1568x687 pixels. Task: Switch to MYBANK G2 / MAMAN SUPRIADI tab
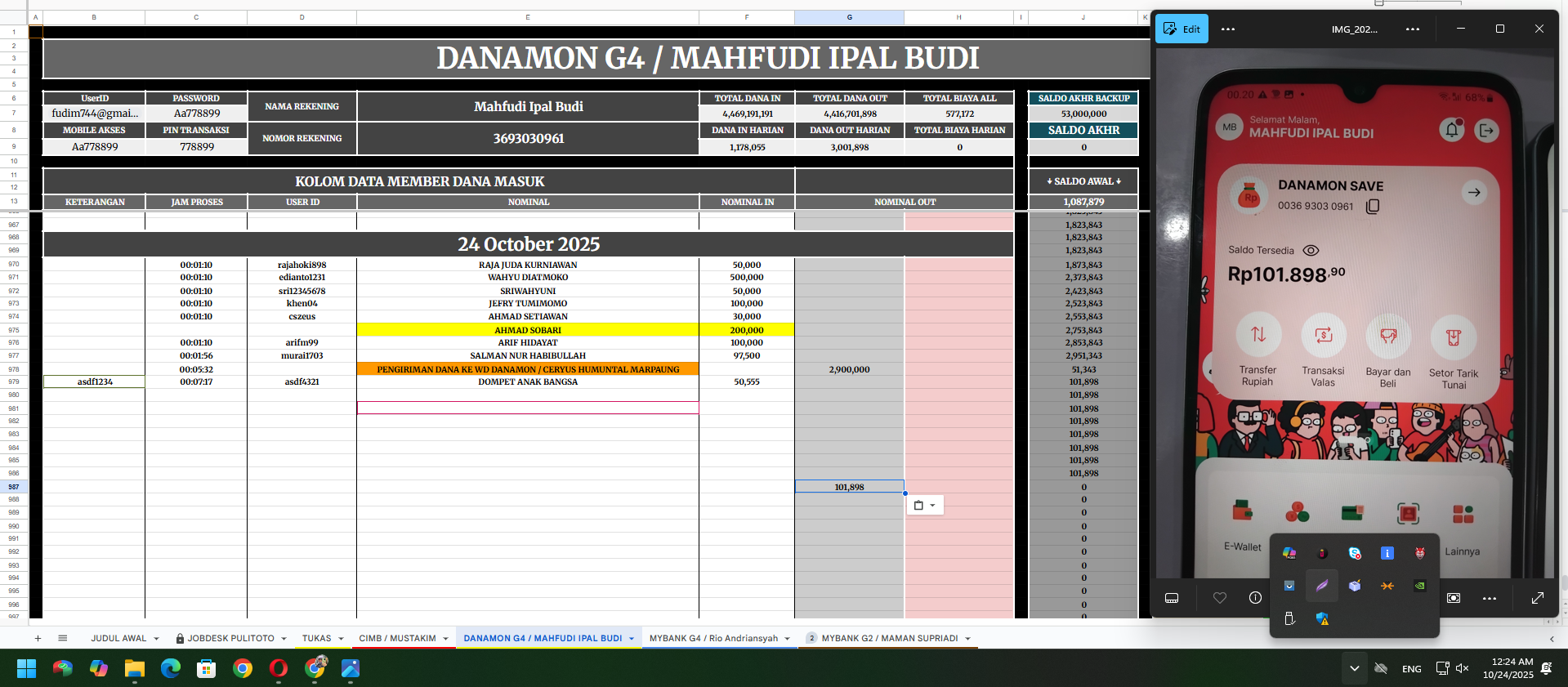click(890, 638)
